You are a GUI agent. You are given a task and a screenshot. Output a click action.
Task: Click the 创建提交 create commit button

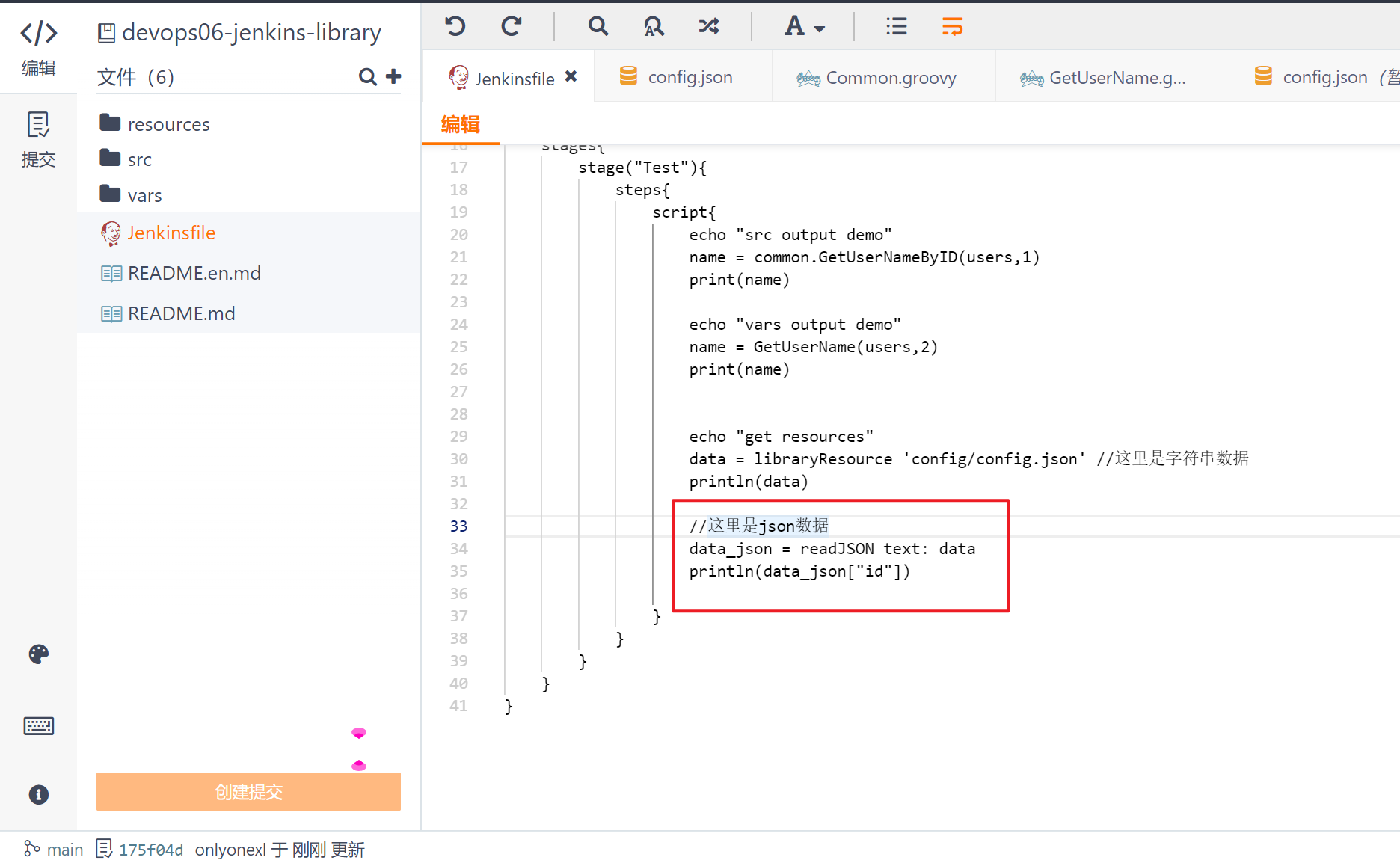pyautogui.click(x=248, y=791)
